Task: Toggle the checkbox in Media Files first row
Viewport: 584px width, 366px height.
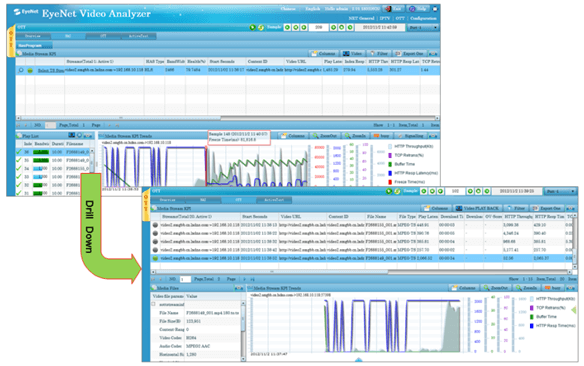Action: tap(153, 304)
